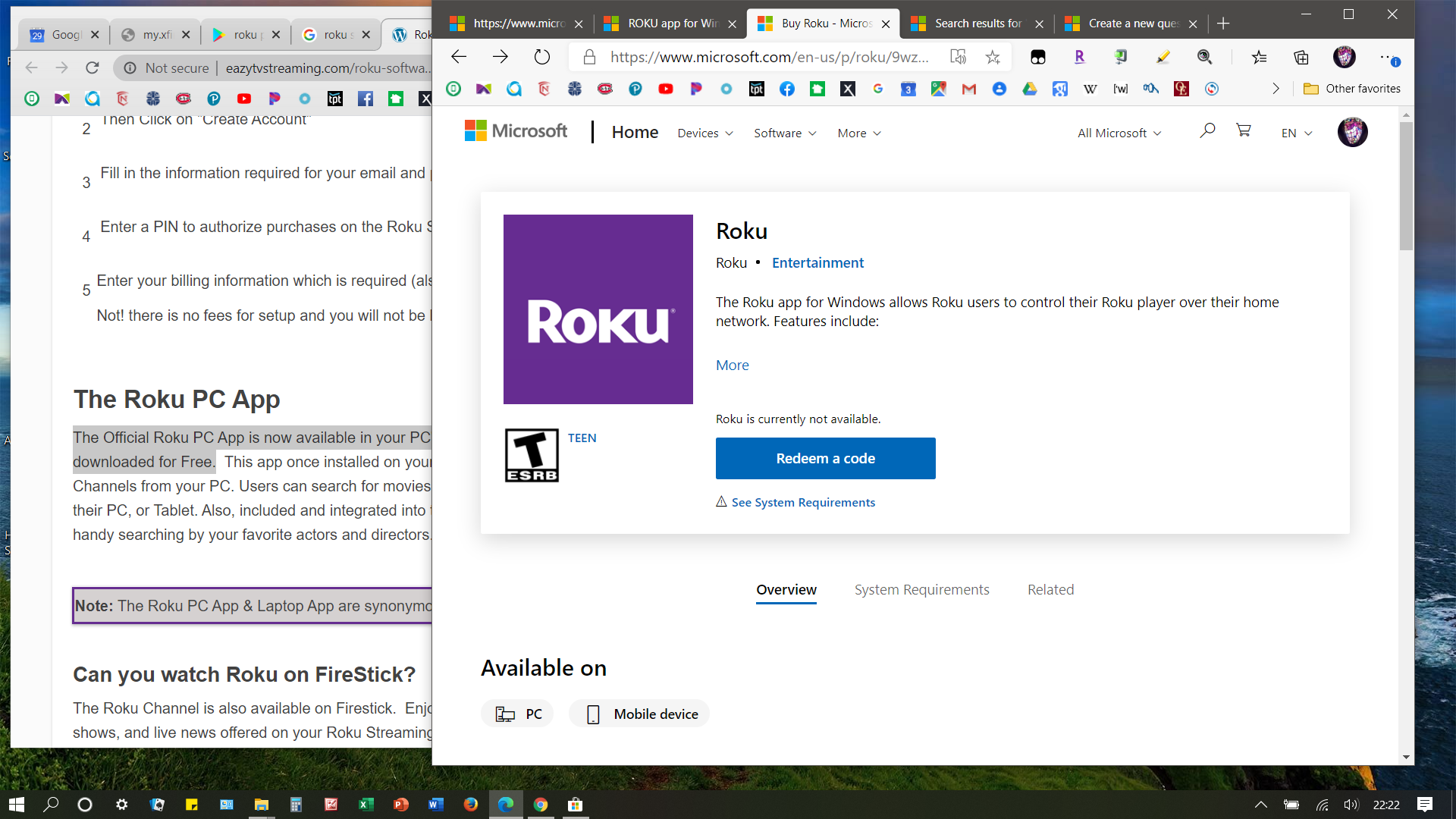Screen dimensions: 1456x819
Task: Click Edge forward arrow button
Action: coord(500,57)
